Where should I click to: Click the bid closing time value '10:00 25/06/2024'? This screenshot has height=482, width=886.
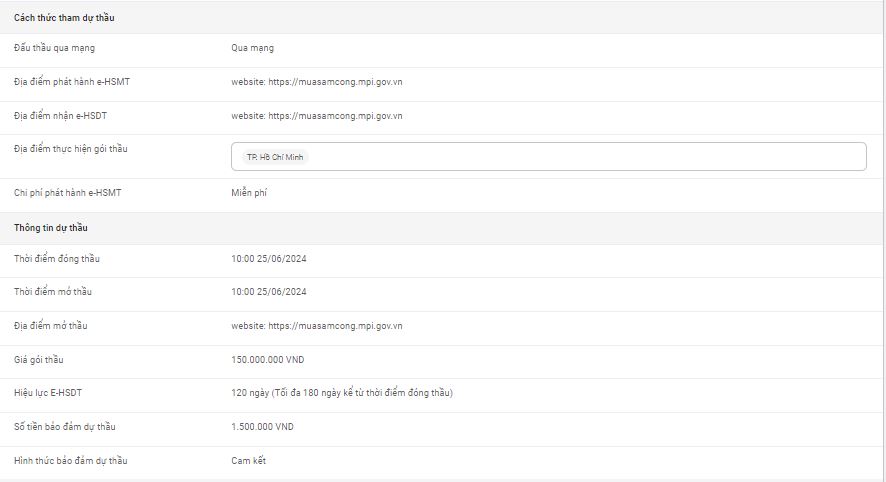268,259
